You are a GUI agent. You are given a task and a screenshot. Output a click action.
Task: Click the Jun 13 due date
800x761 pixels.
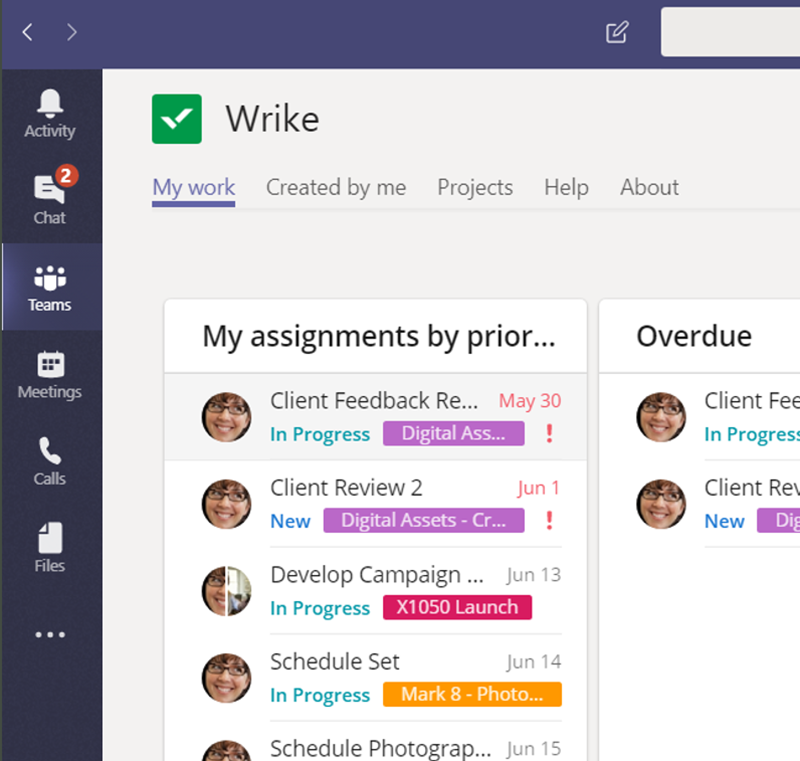[x=534, y=575]
